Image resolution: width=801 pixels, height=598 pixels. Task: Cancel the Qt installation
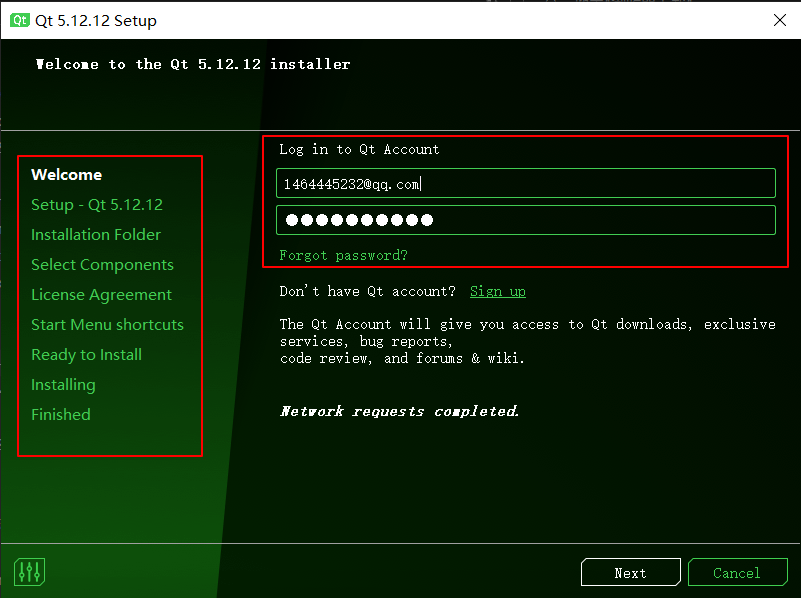pos(737,572)
